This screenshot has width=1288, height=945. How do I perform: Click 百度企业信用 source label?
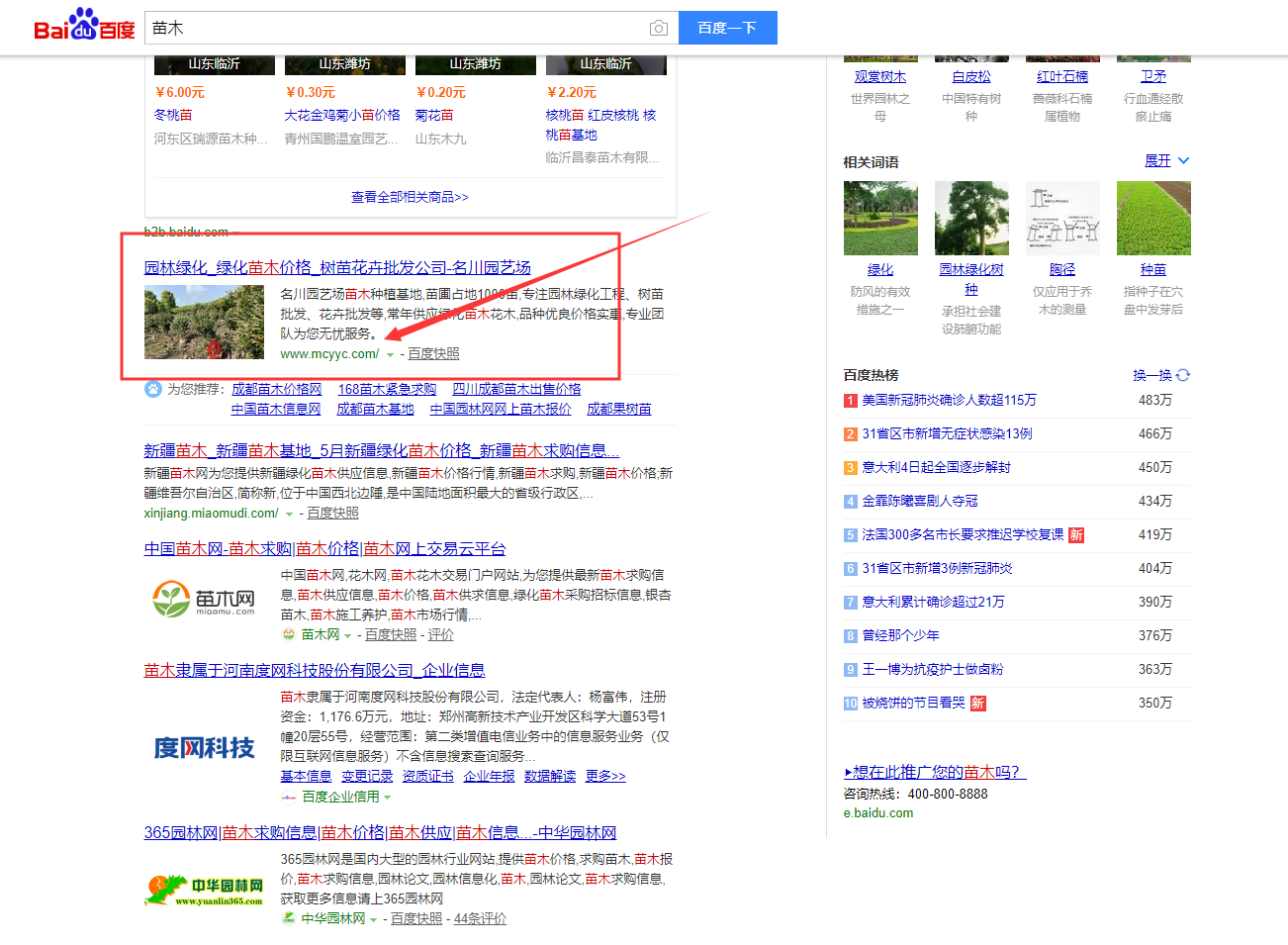coord(340,797)
